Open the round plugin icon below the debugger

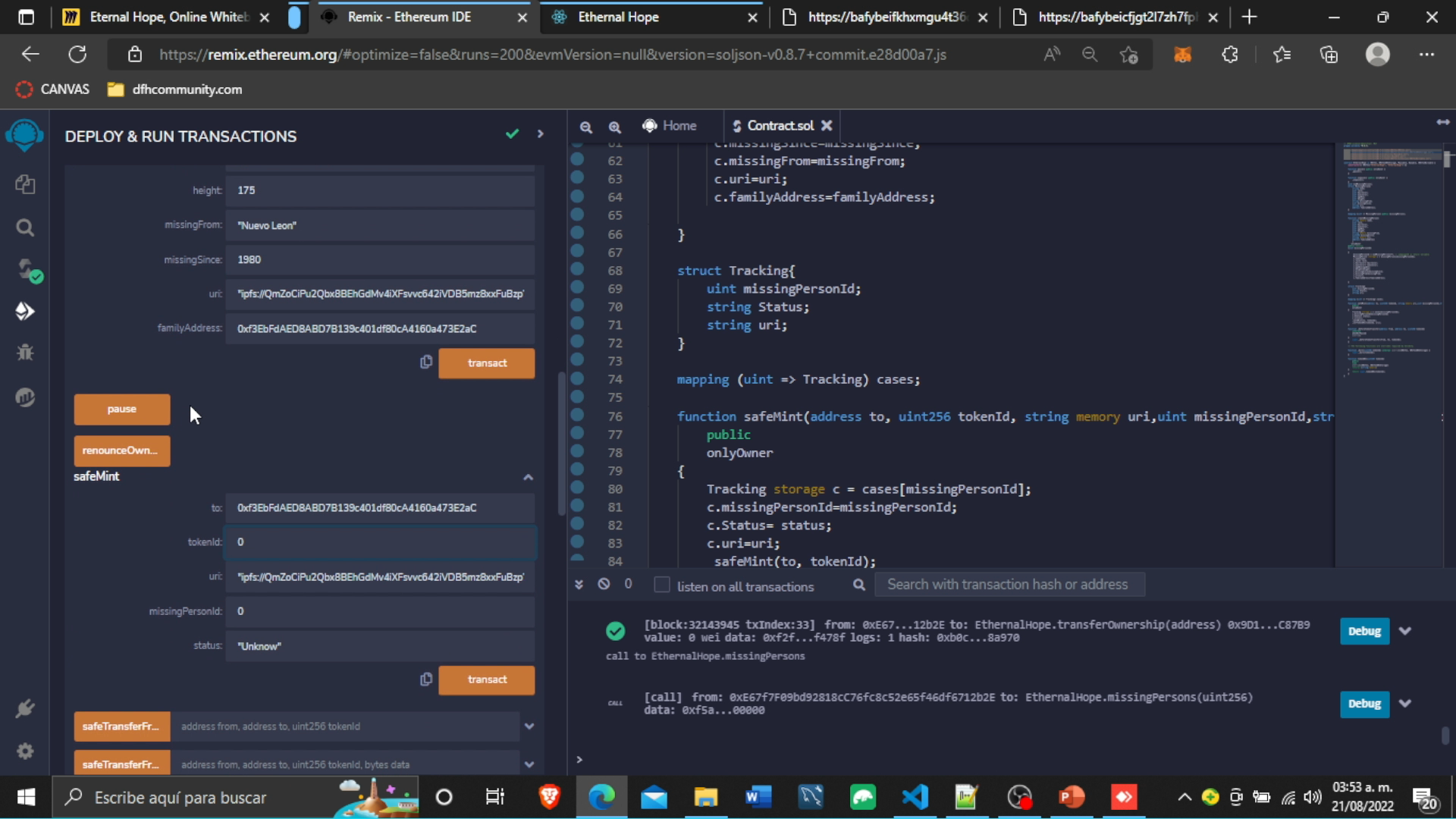[x=25, y=397]
